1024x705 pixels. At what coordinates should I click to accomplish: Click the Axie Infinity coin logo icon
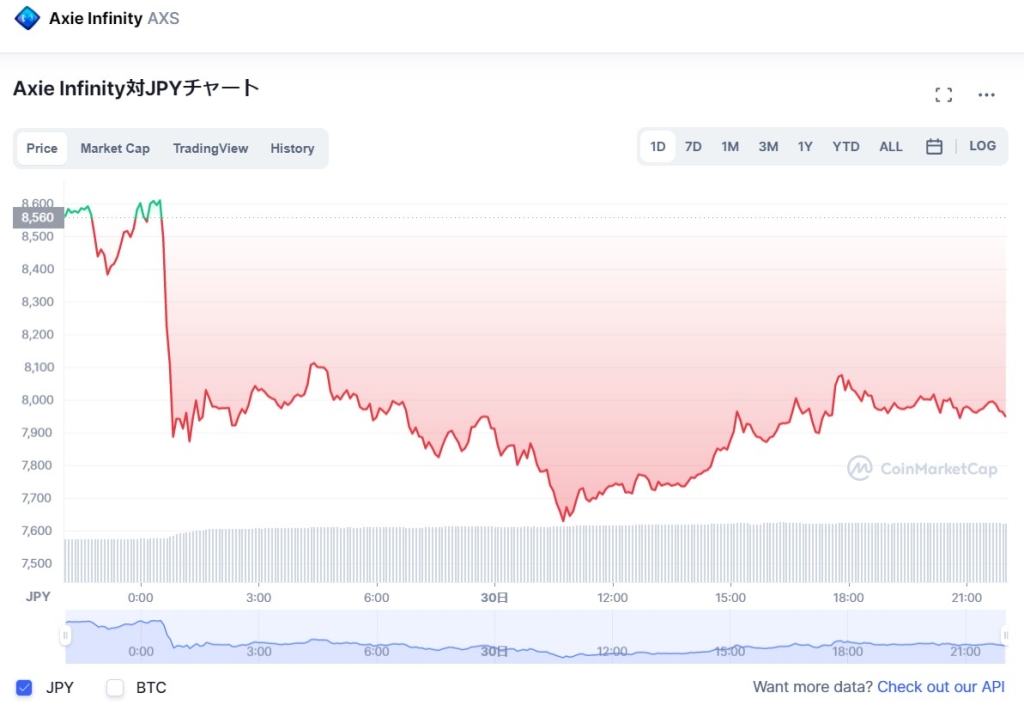point(27,18)
